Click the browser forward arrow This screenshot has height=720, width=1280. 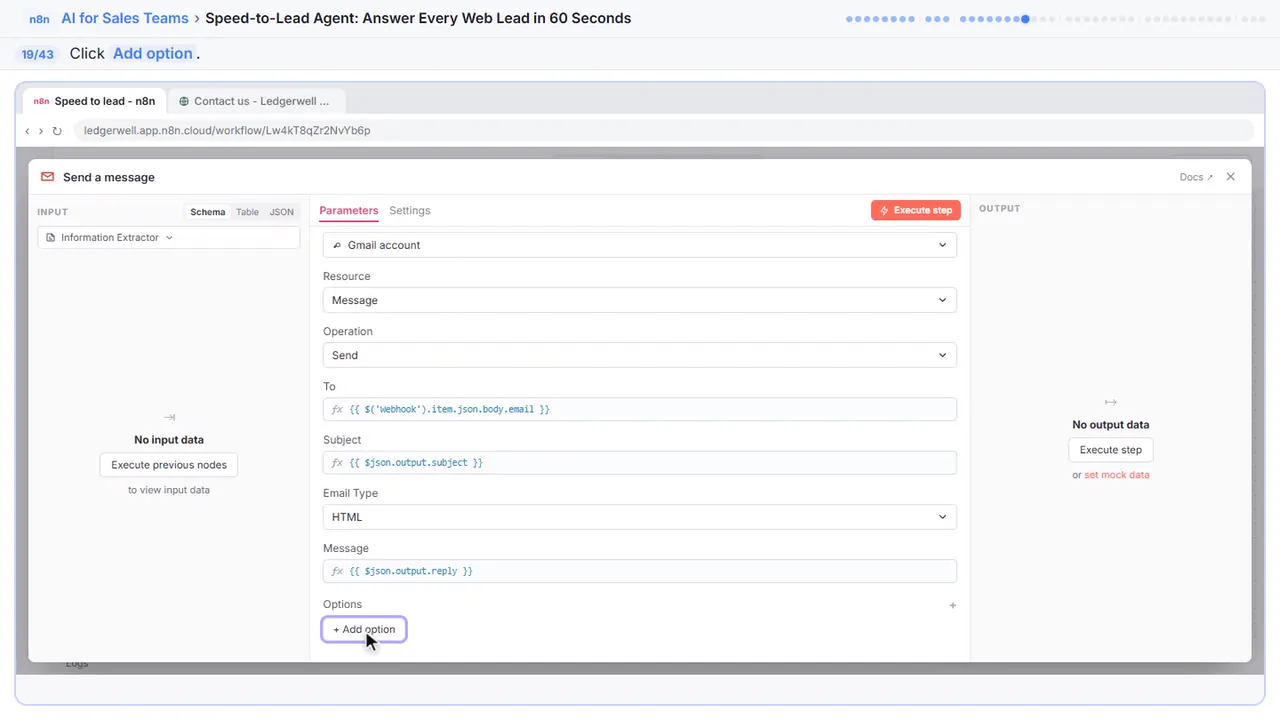[x=41, y=131]
